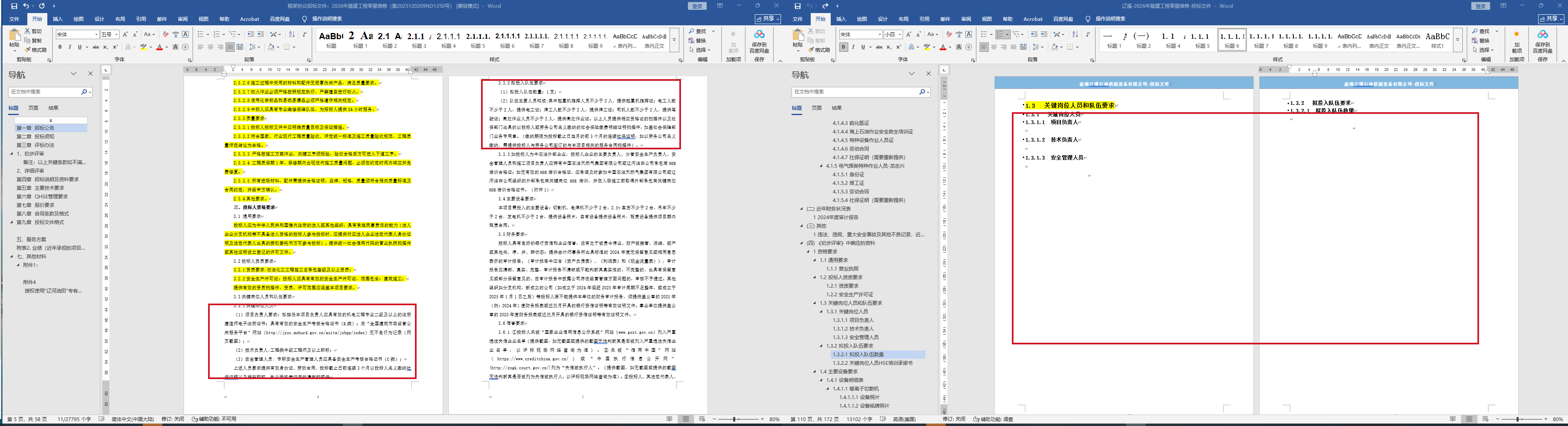This screenshot has width=1568, height=426.
Task: Switch to the 审阅 tab in the right window
Action: coord(966,20)
